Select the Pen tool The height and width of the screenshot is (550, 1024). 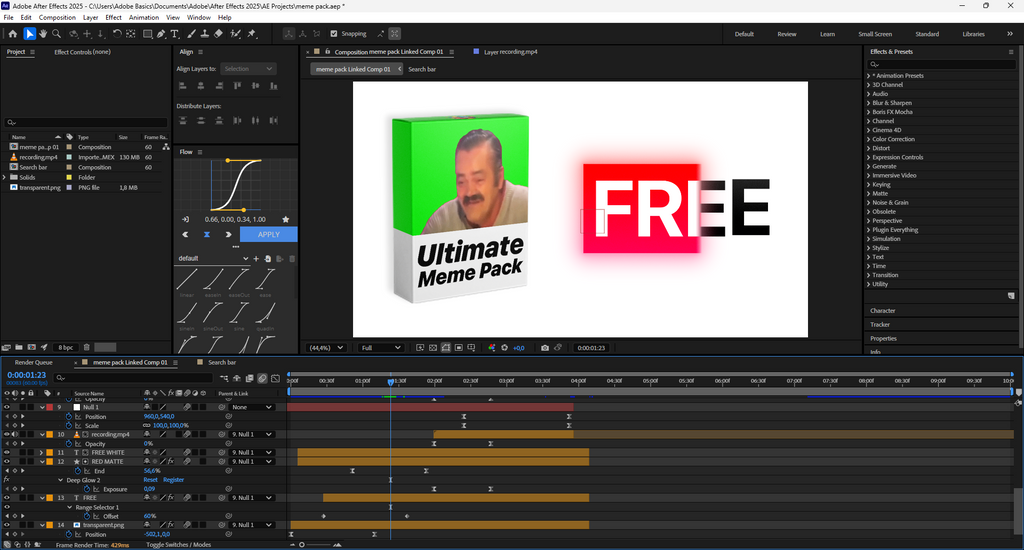[162, 34]
